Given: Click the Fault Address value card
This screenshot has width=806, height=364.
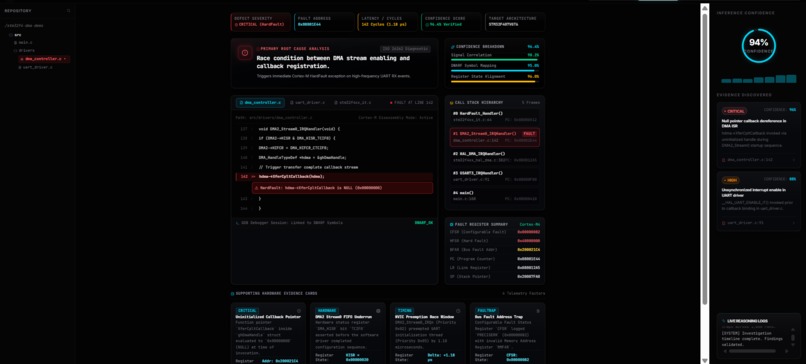Looking at the screenshot, I should [x=324, y=22].
